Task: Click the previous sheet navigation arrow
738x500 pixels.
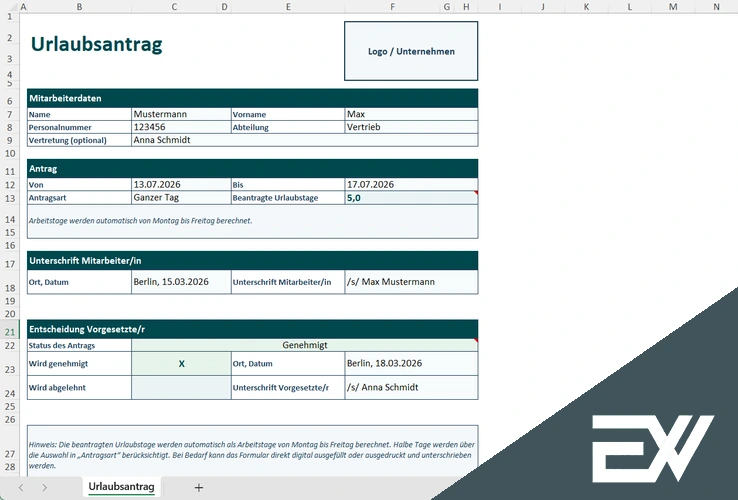Action: (x=20, y=487)
